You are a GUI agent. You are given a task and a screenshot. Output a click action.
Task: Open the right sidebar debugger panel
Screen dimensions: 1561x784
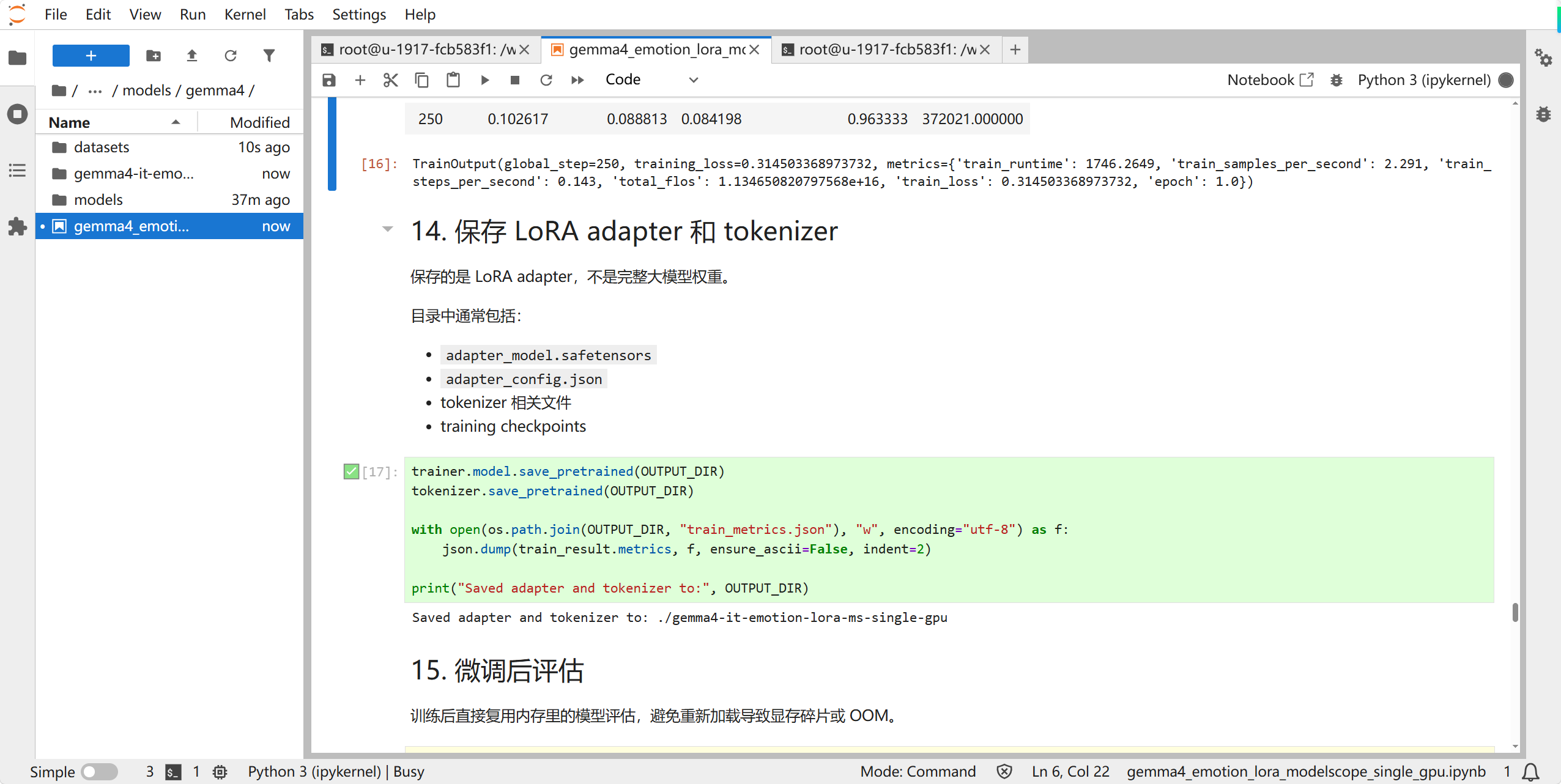[1543, 114]
